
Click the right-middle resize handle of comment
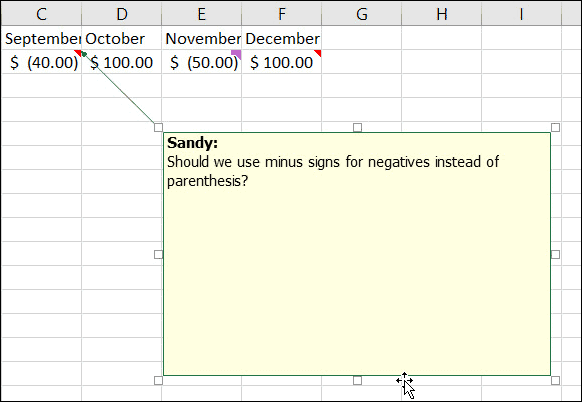click(555, 254)
